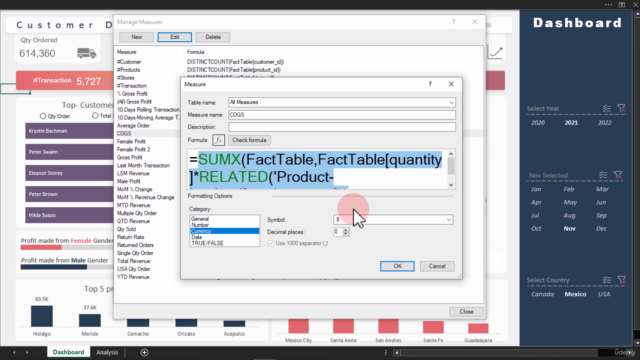Click the multi-select icon on Select Year slicer

(x=607, y=108)
